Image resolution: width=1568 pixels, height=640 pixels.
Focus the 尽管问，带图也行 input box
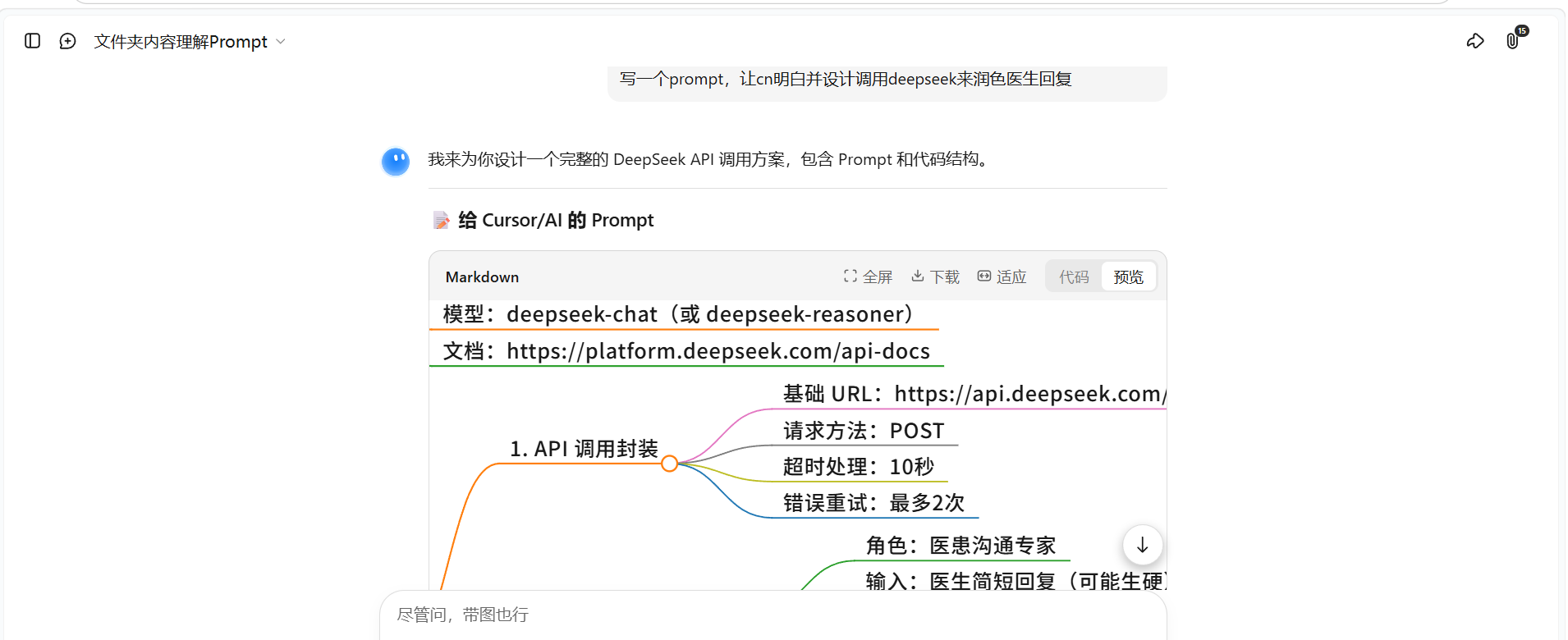[773, 615]
